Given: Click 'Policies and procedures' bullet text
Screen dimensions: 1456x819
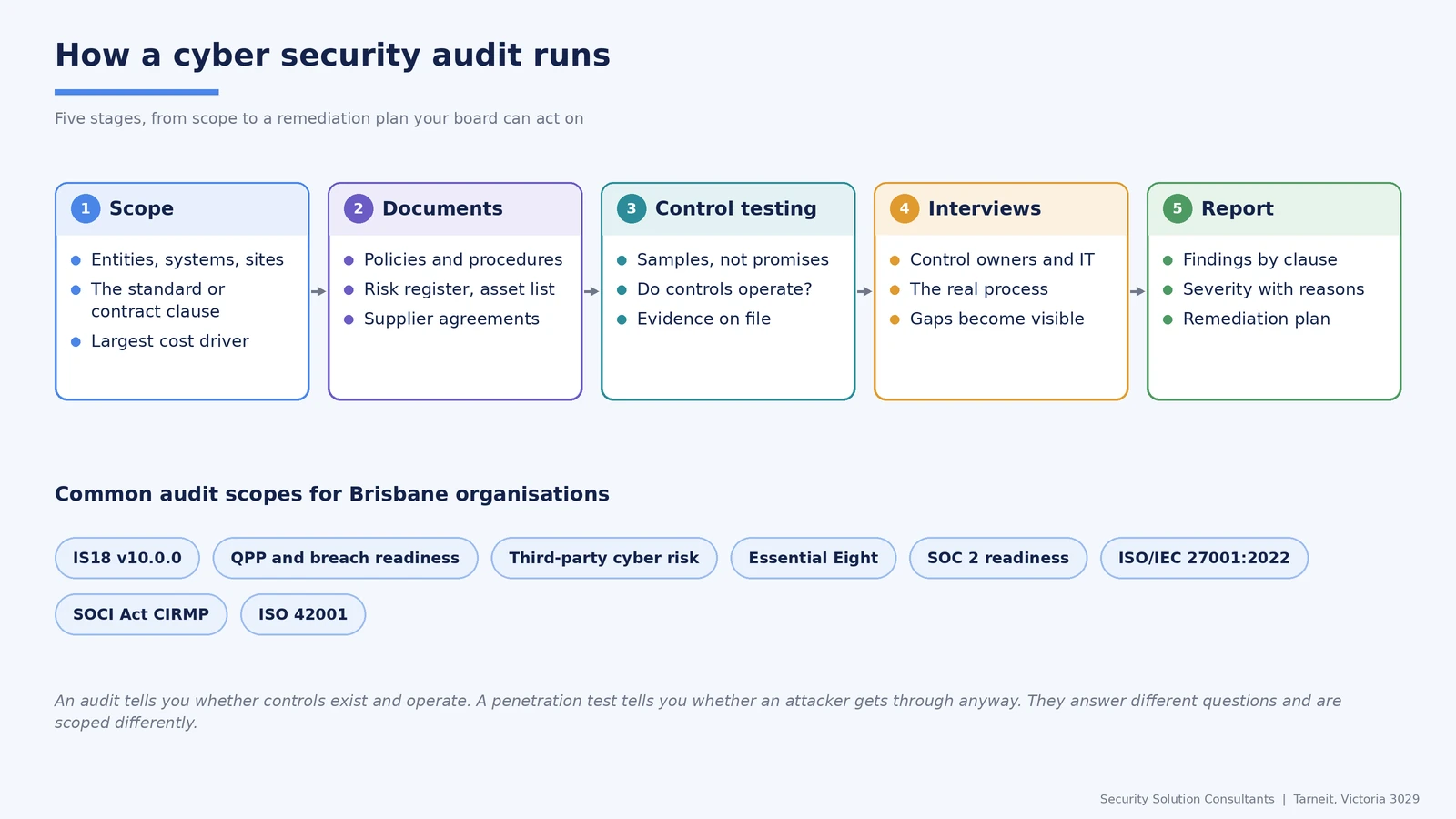Looking at the screenshot, I should coord(463,260).
